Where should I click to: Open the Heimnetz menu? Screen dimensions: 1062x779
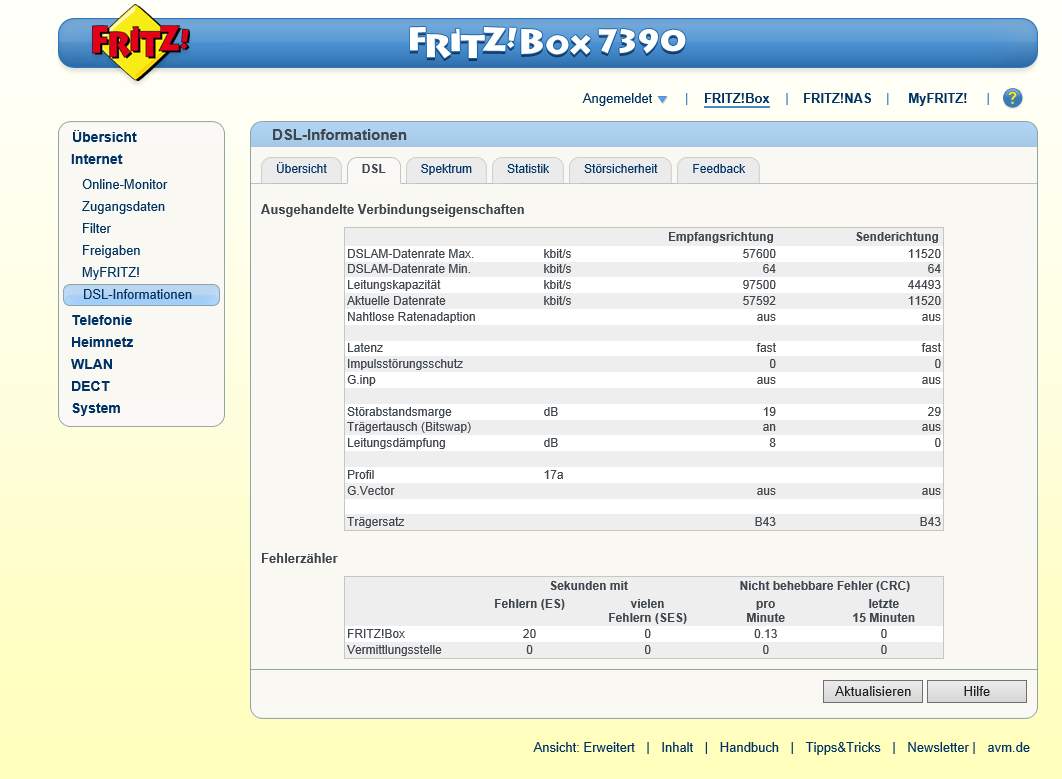coord(102,342)
